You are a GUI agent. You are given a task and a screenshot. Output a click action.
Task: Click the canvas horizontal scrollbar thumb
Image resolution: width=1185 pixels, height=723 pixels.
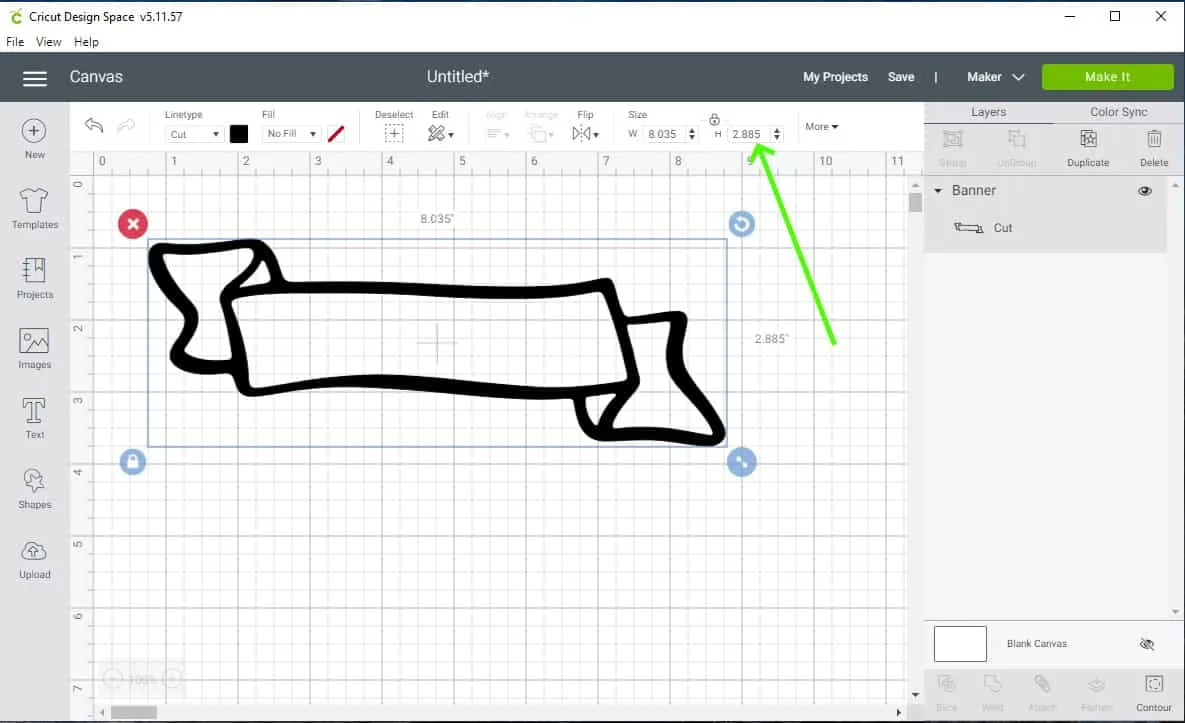click(x=134, y=712)
